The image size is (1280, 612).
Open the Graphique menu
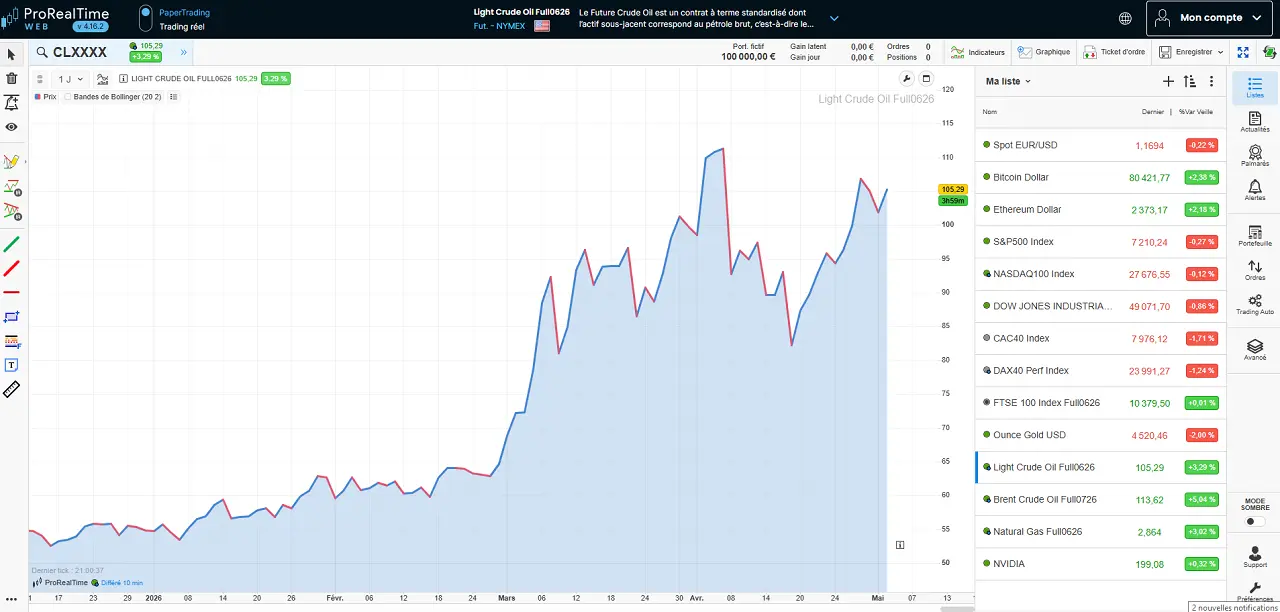click(x=1044, y=52)
